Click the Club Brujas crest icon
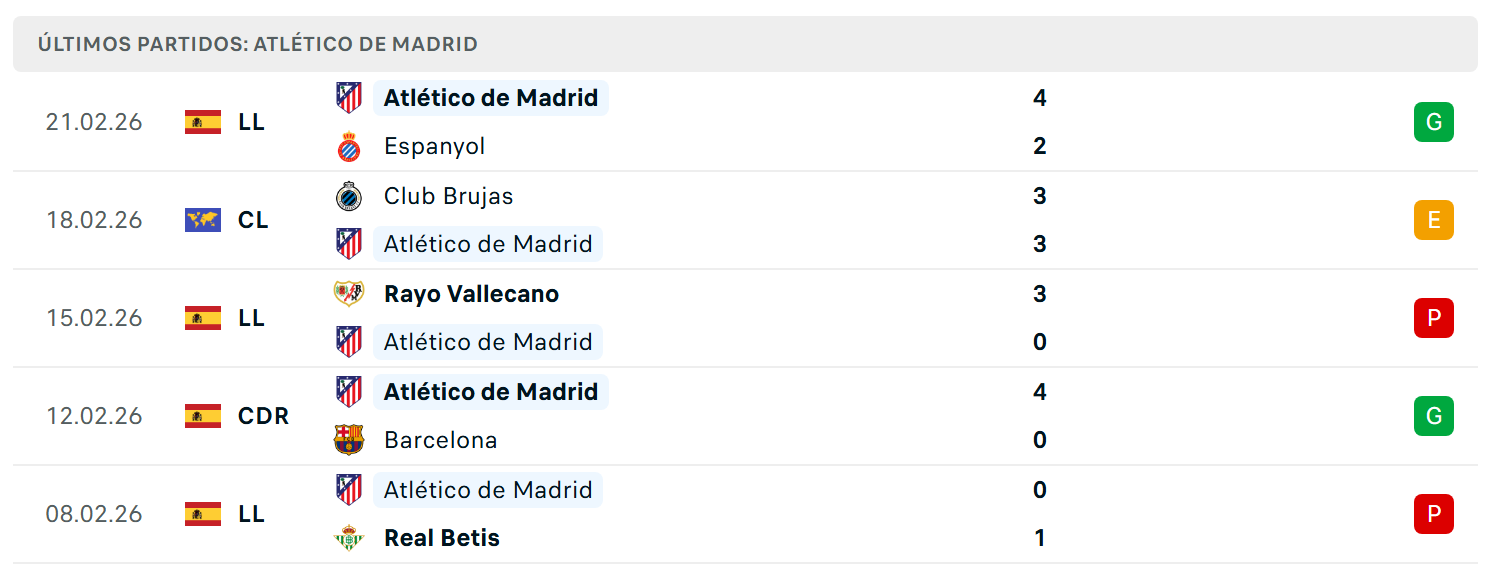The image size is (1492, 580). (x=349, y=196)
